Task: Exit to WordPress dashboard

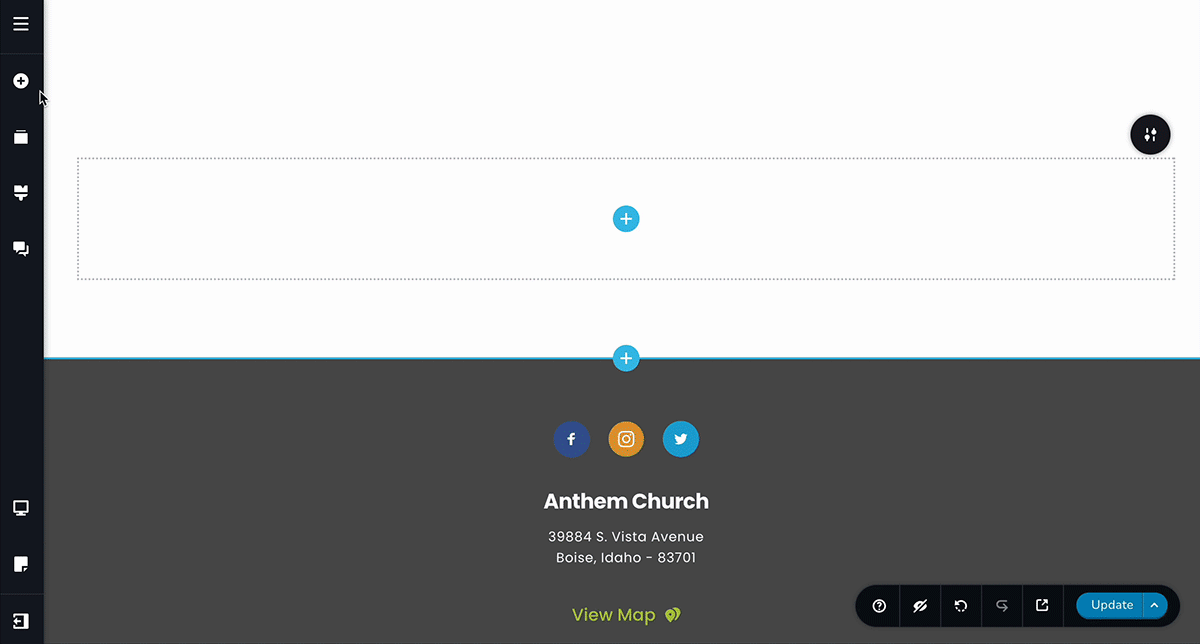Action: coord(21,621)
